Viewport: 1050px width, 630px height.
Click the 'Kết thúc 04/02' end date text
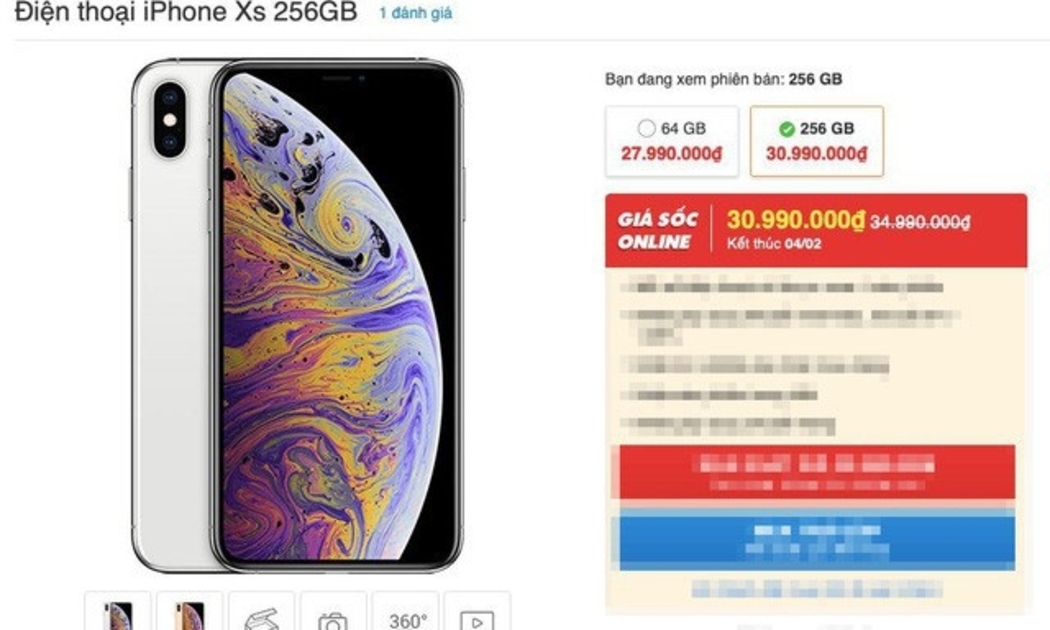tap(774, 244)
